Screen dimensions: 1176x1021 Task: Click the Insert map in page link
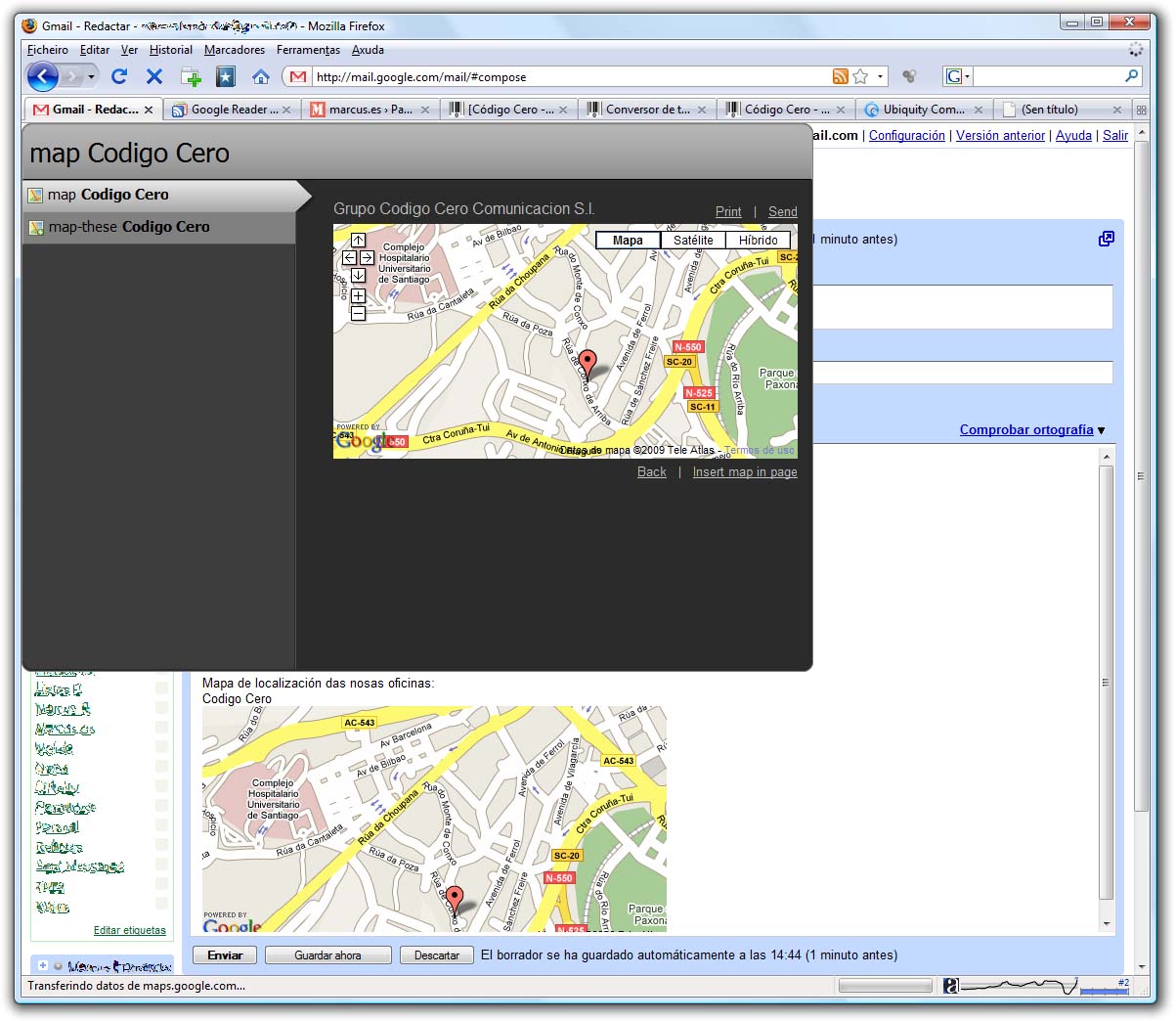coord(745,472)
